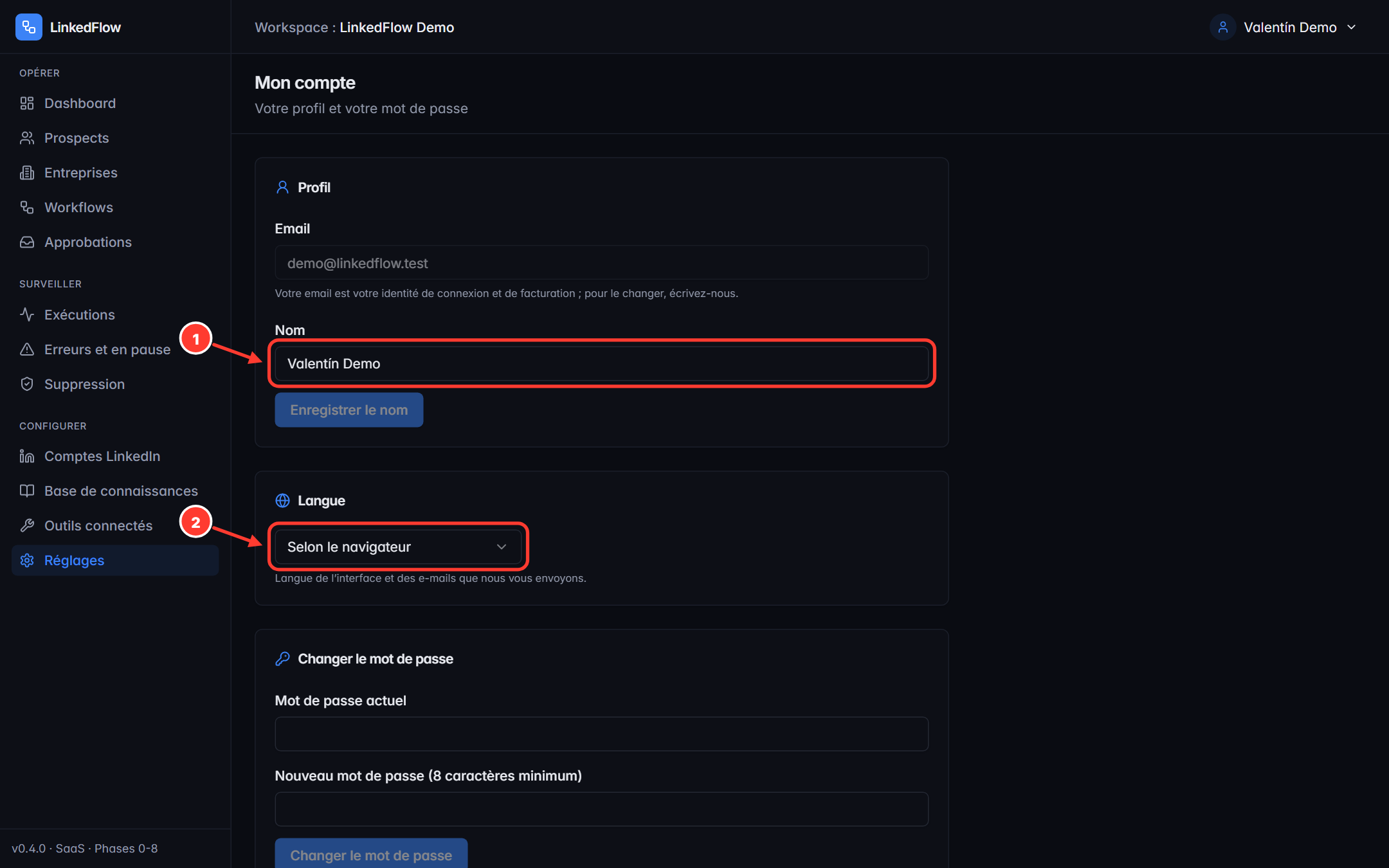This screenshot has height=868, width=1389.
Task: Click the chevron in the language selector
Action: [502, 547]
